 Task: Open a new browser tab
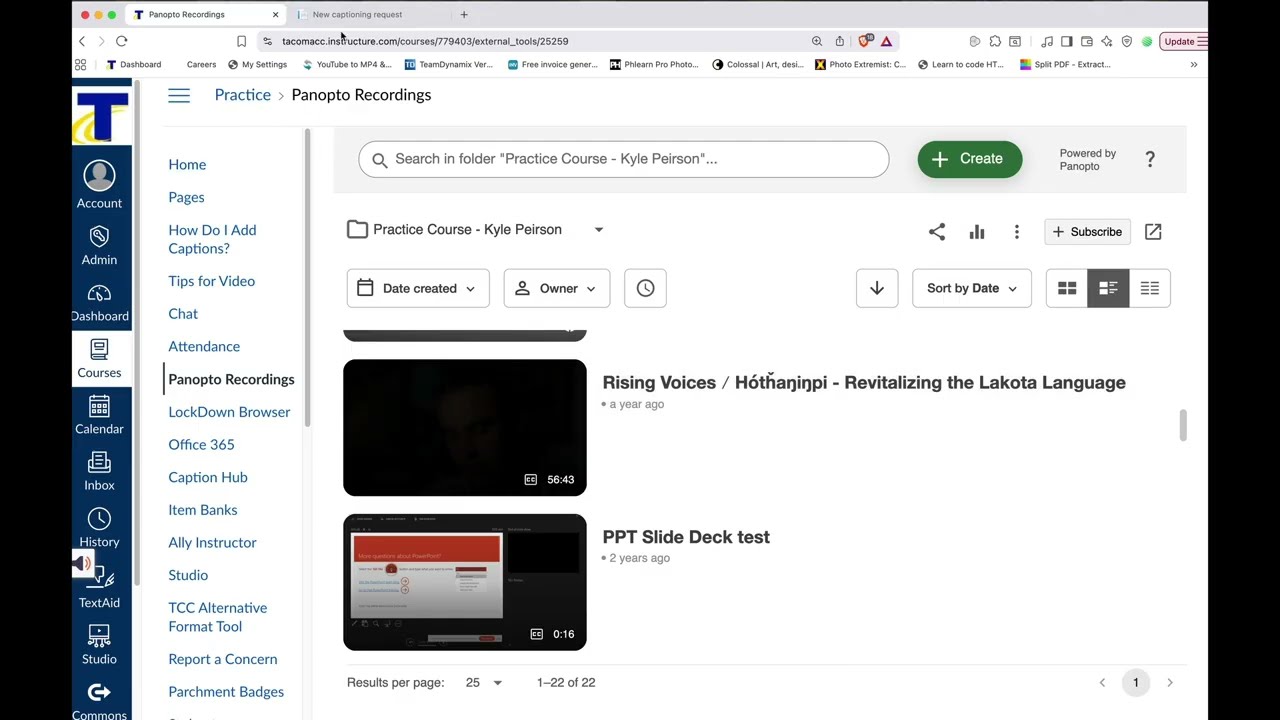pos(464,14)
